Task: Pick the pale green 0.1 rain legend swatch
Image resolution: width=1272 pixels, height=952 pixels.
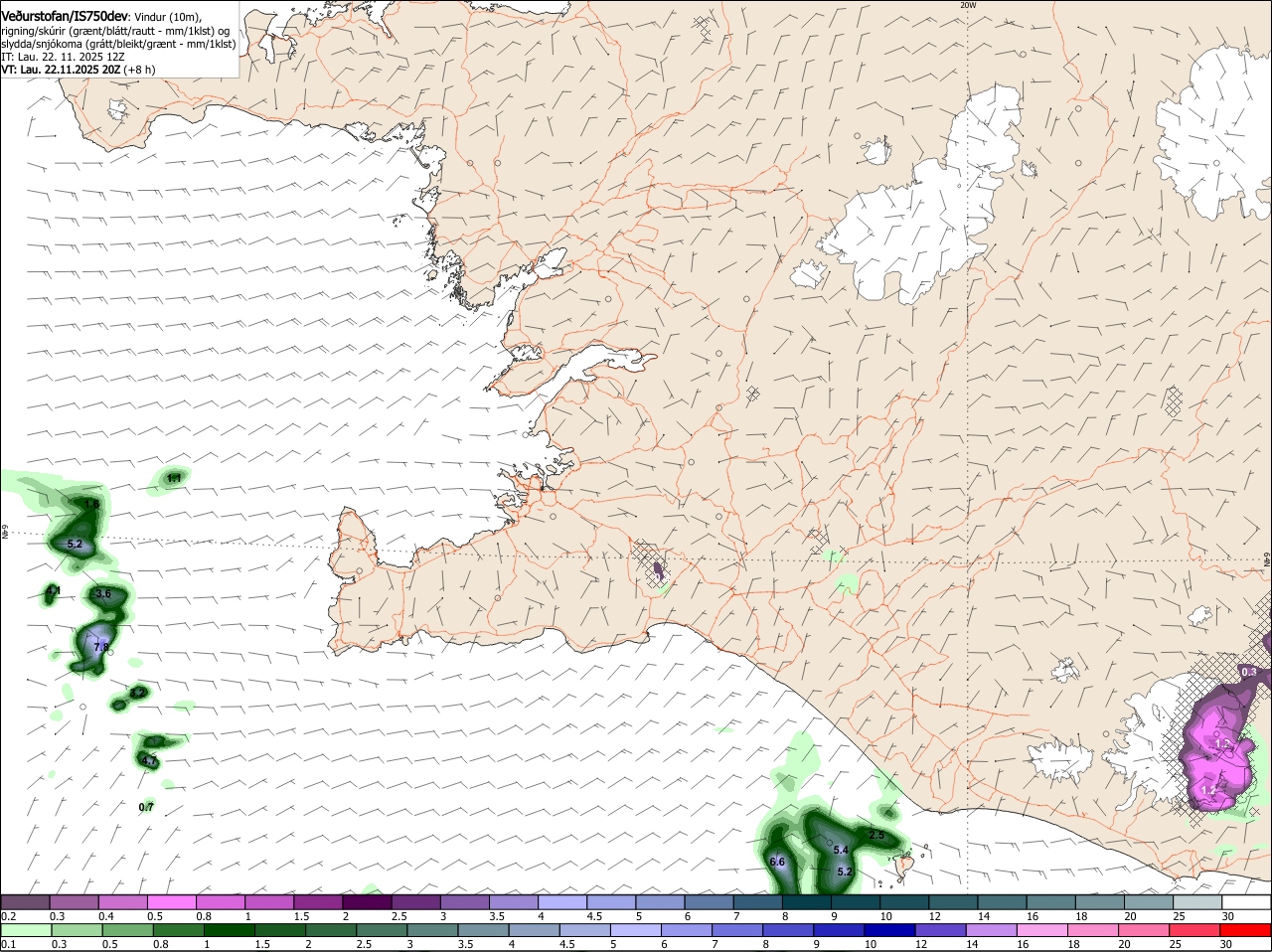Action: (x=25, y=930)
